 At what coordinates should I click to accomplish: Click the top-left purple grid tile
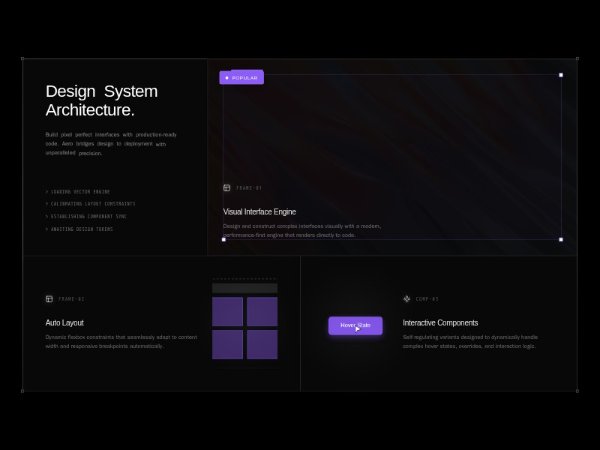tap(227, 311)
